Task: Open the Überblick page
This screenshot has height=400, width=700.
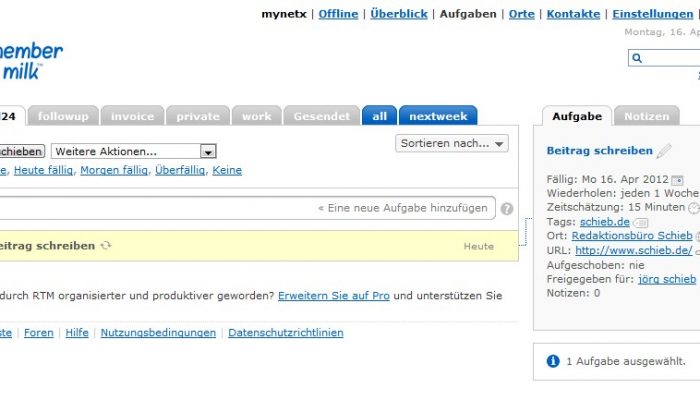Action: pos(399,14)
